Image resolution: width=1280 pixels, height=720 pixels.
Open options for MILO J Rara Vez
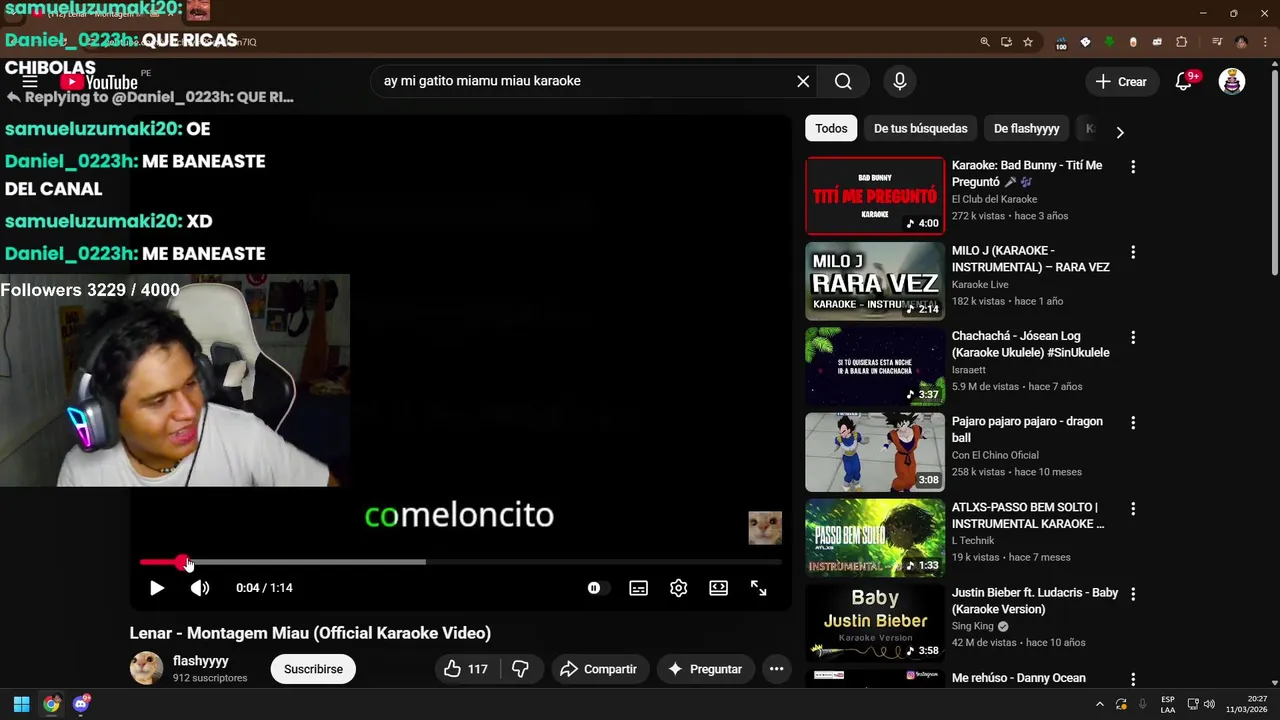(x=1133, y=252)
